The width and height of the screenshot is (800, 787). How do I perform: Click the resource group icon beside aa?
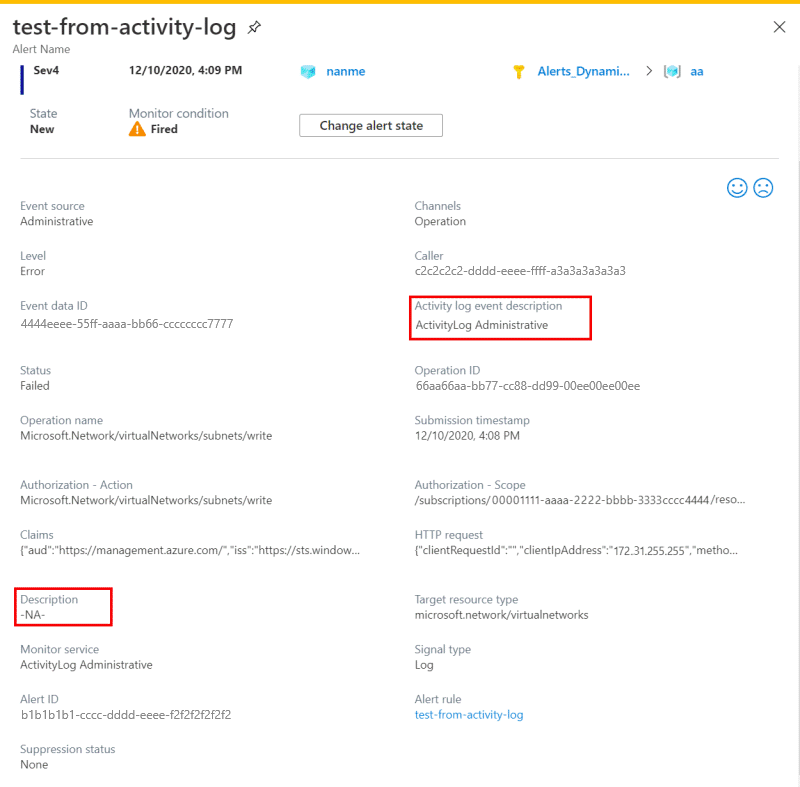point(672,71)
